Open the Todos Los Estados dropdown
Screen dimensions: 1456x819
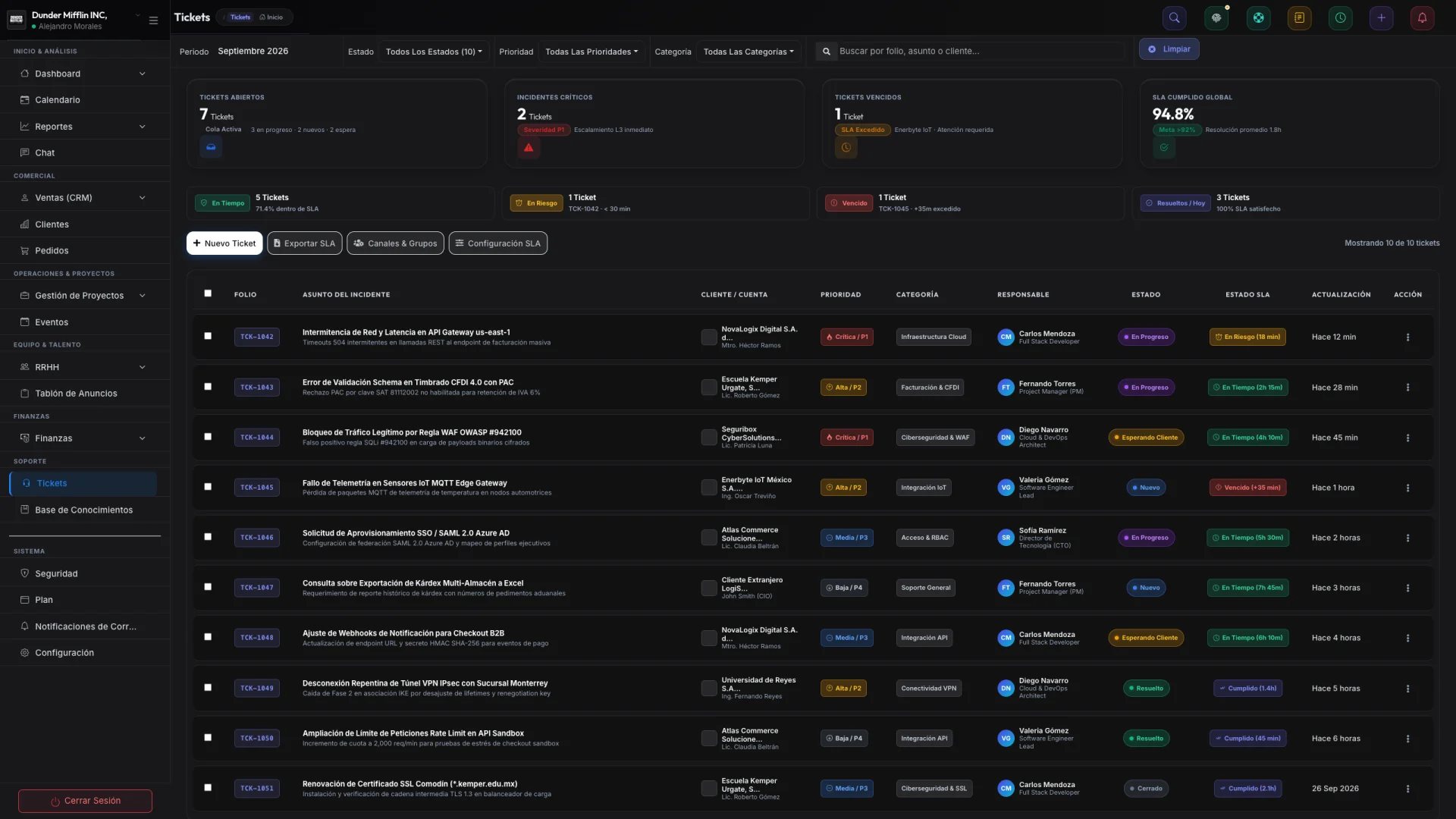click(x=434, y=52)
